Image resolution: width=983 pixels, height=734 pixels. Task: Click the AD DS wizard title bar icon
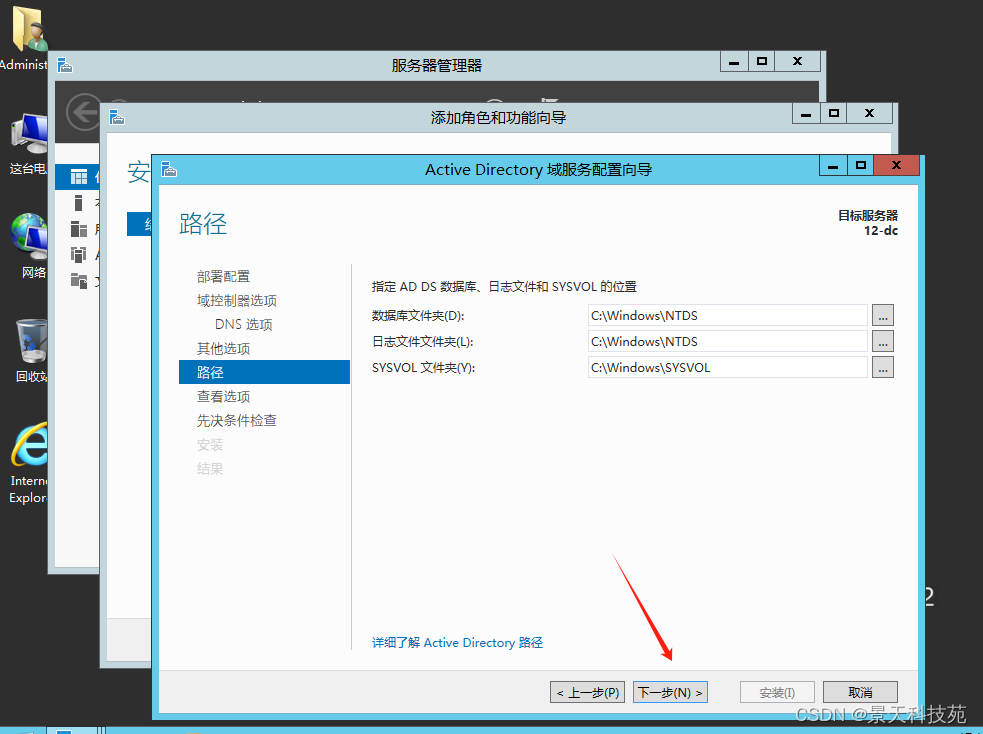point(169,169)
